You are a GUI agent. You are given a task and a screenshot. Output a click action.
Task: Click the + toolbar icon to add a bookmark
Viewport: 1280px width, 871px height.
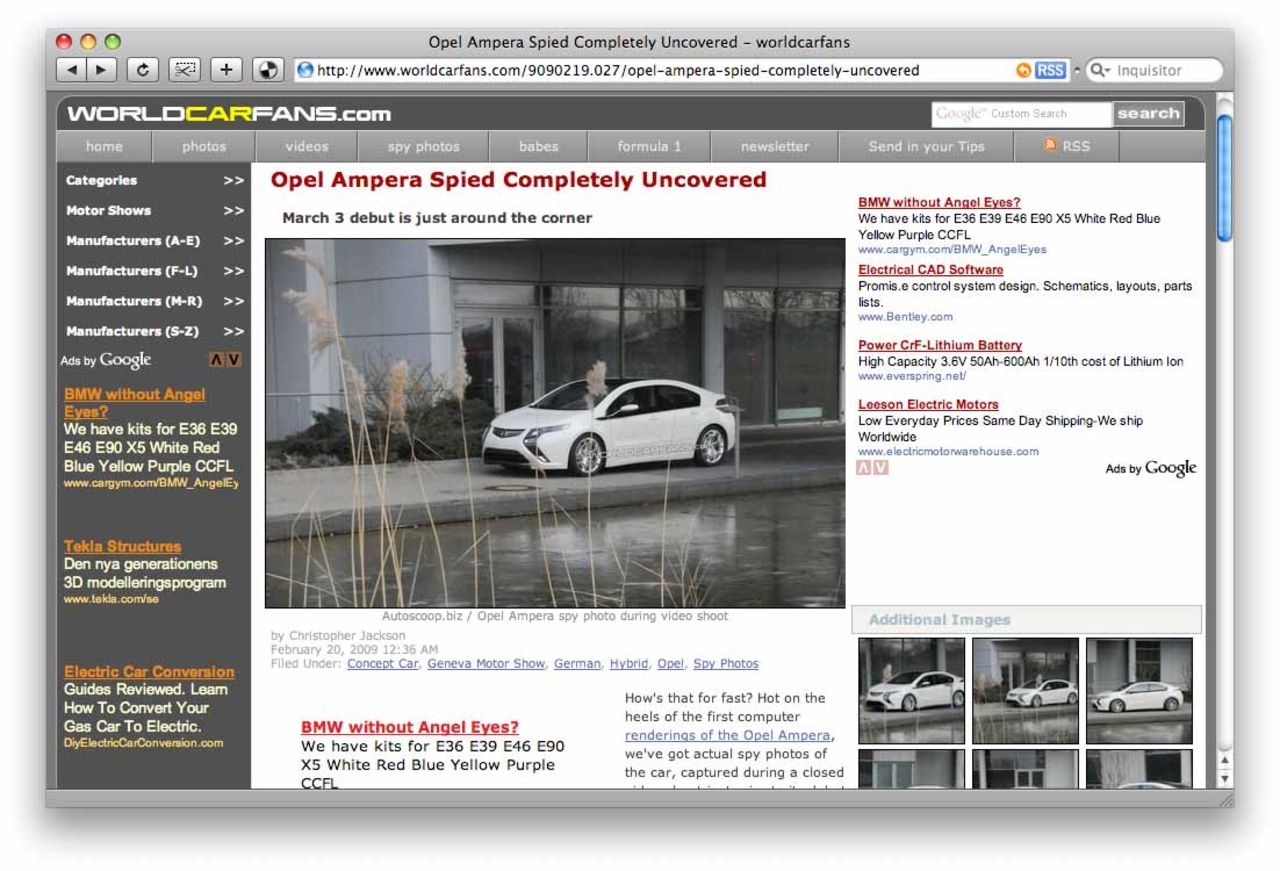coord(225,70)
